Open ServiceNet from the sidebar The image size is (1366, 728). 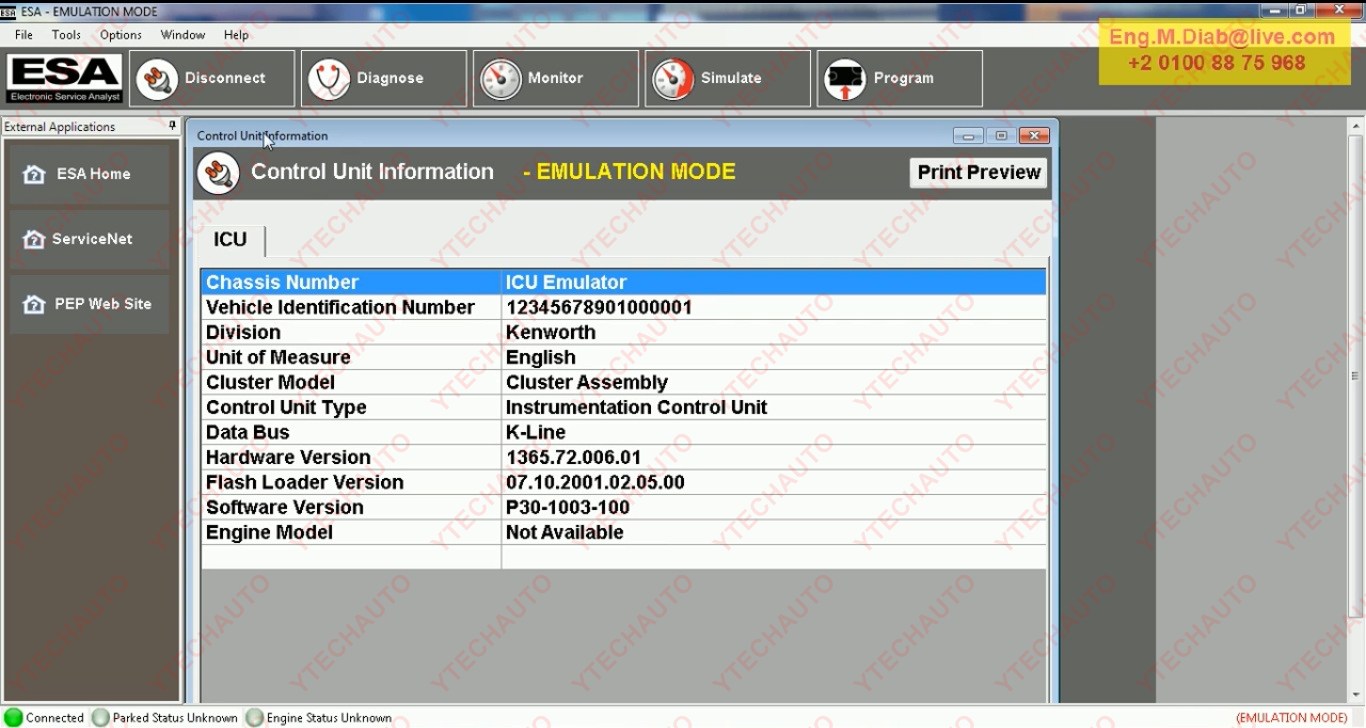(88, 238)
